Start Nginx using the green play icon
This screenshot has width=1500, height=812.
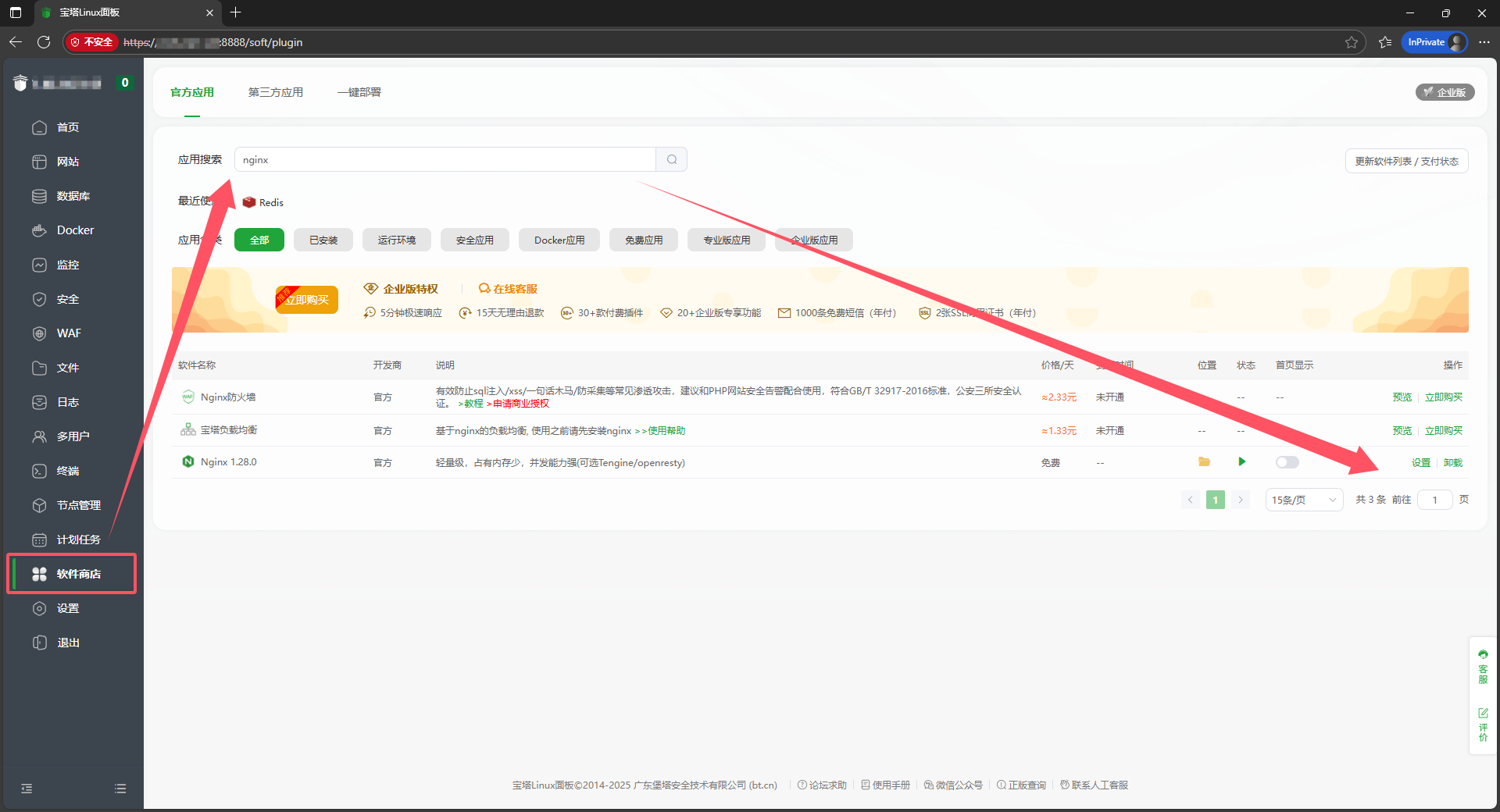point(1241,461)
